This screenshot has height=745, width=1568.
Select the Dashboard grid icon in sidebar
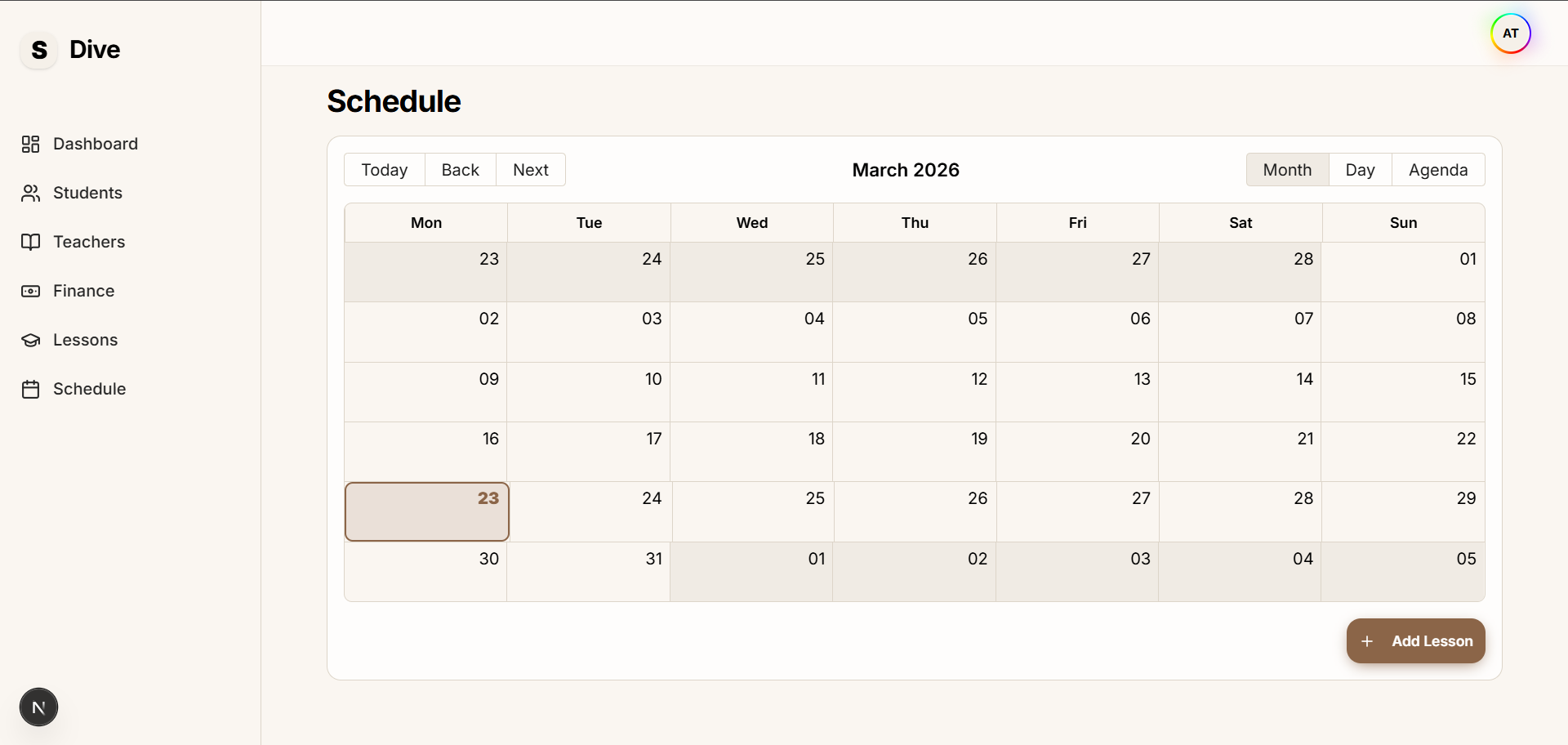pyautogui.click(x=30, y=144)
